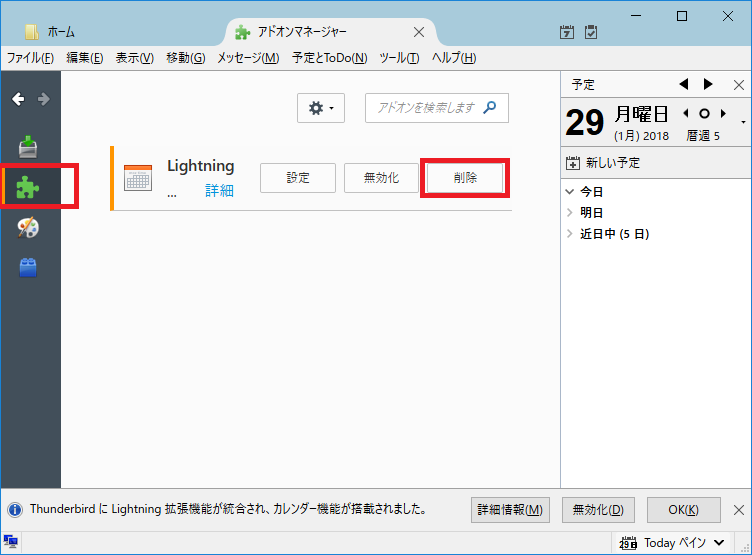Screen dimensions: 752x555
Task: Open the Themes palette icon
Action: click(28, 227)
